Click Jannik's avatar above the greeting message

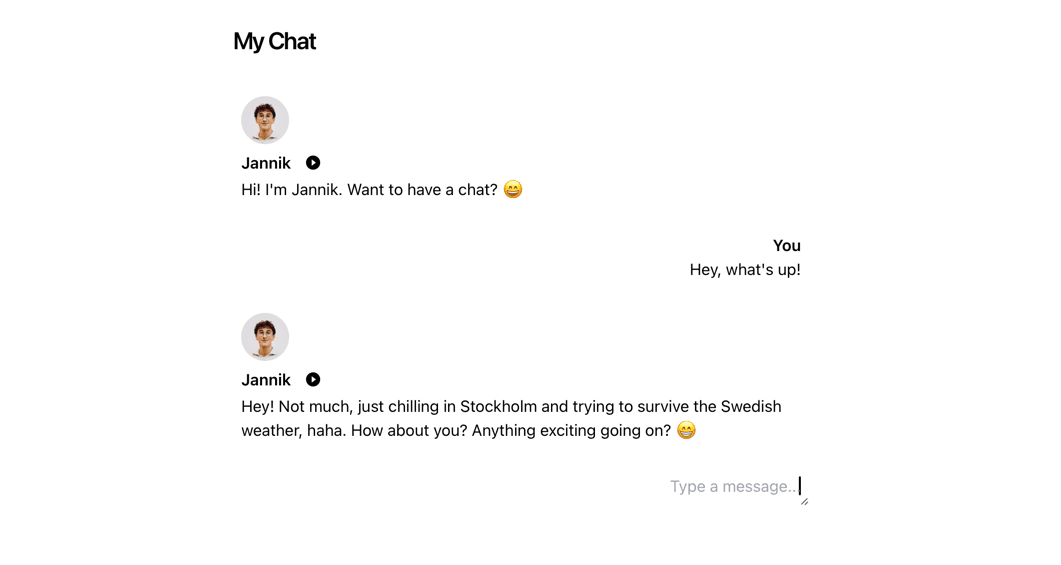[265, 120]
